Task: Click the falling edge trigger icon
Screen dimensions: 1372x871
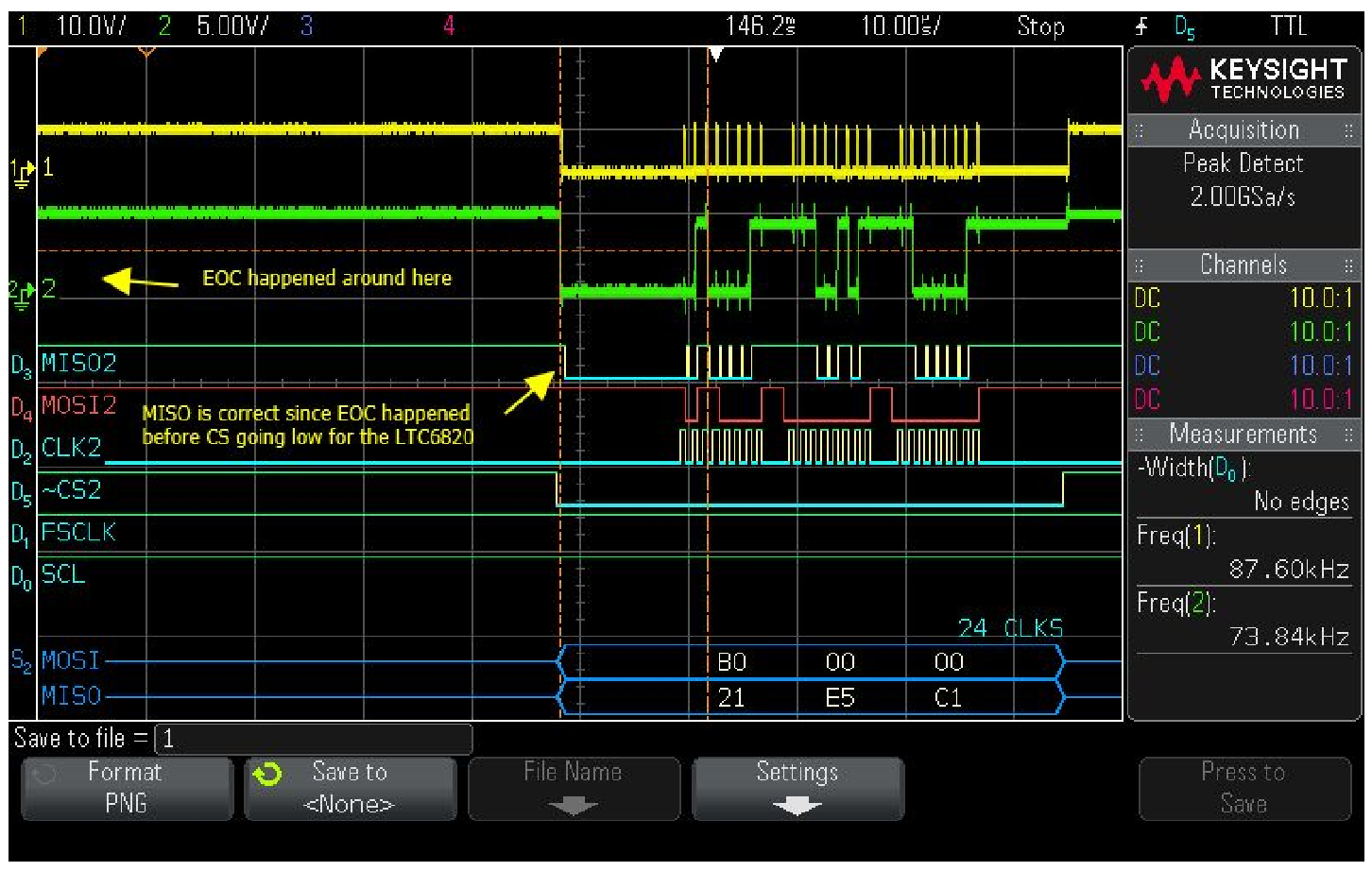Action: point(1141,26)
